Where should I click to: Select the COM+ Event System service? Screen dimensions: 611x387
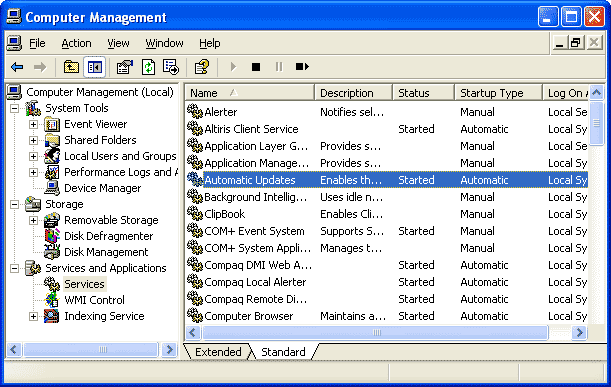(387, 231)
